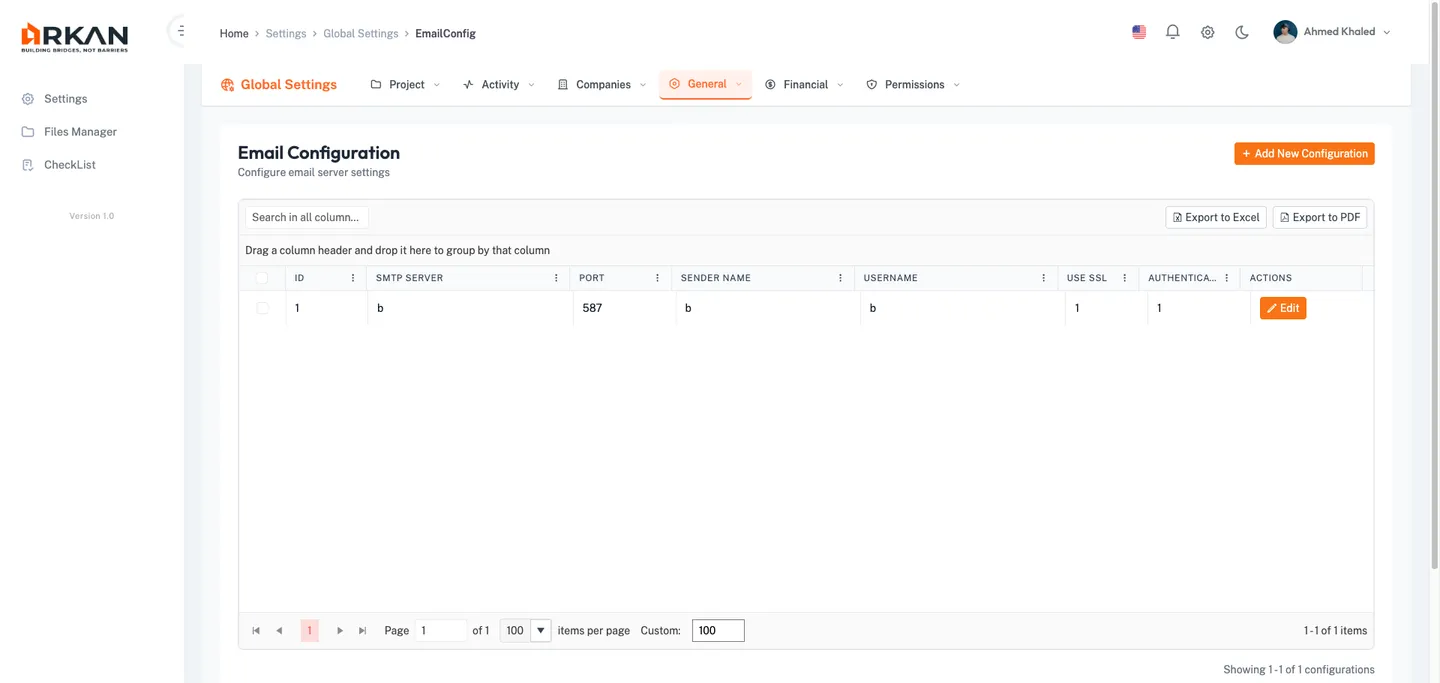The image size is (1440, 683).
Task: Collapse the sidebar with the hamburger toggle
Action: point(179,29)
